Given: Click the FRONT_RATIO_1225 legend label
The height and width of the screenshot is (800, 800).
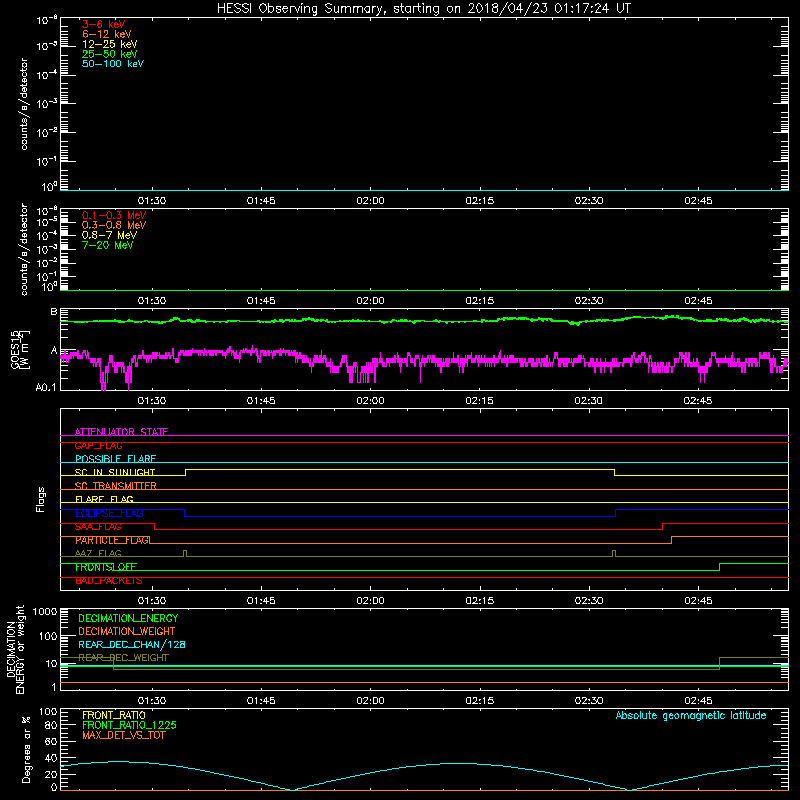Looking at the screenshot, I should 129,725.
